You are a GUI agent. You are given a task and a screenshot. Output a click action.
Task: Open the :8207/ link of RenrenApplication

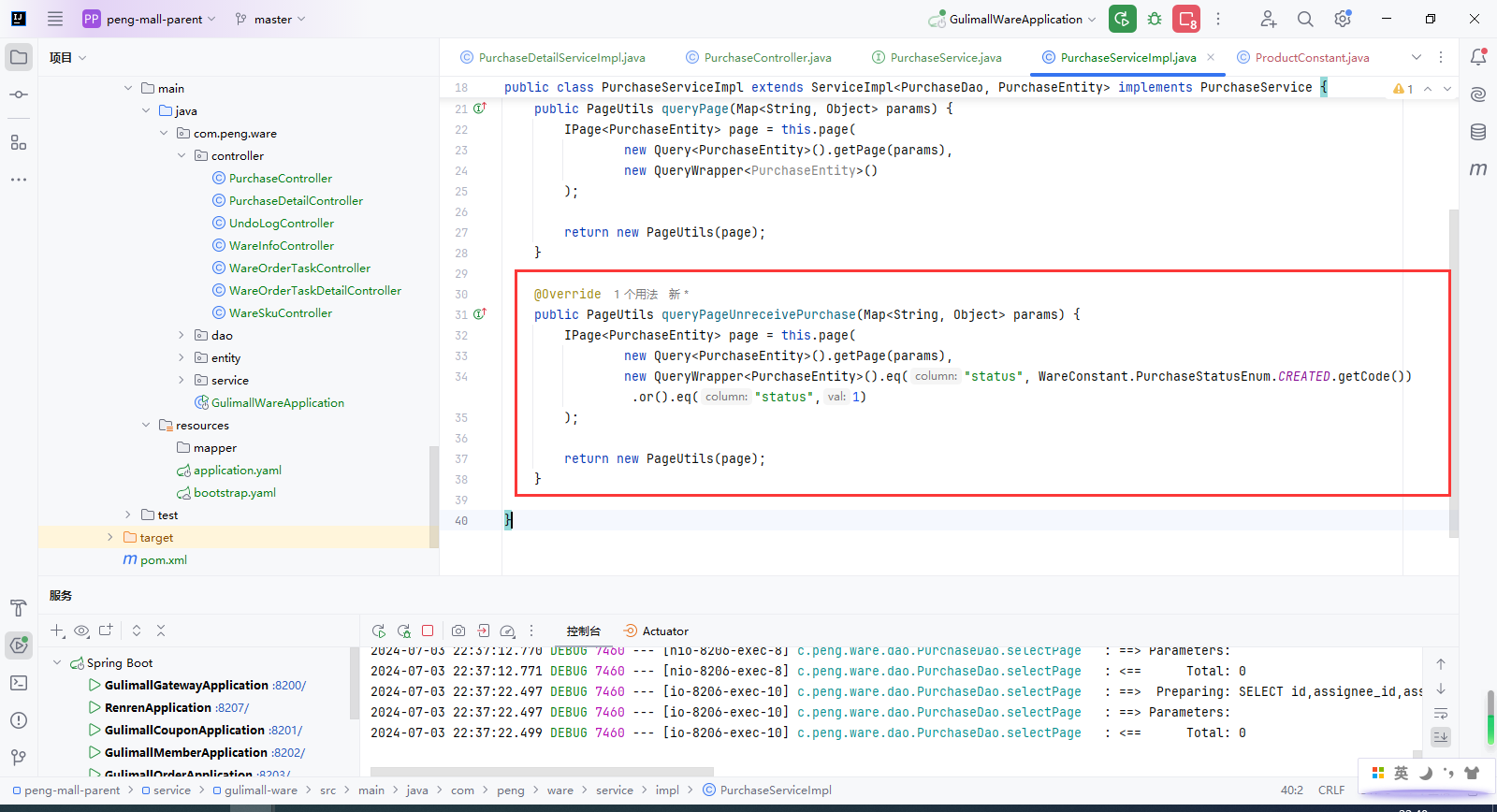tap(232, 708)
